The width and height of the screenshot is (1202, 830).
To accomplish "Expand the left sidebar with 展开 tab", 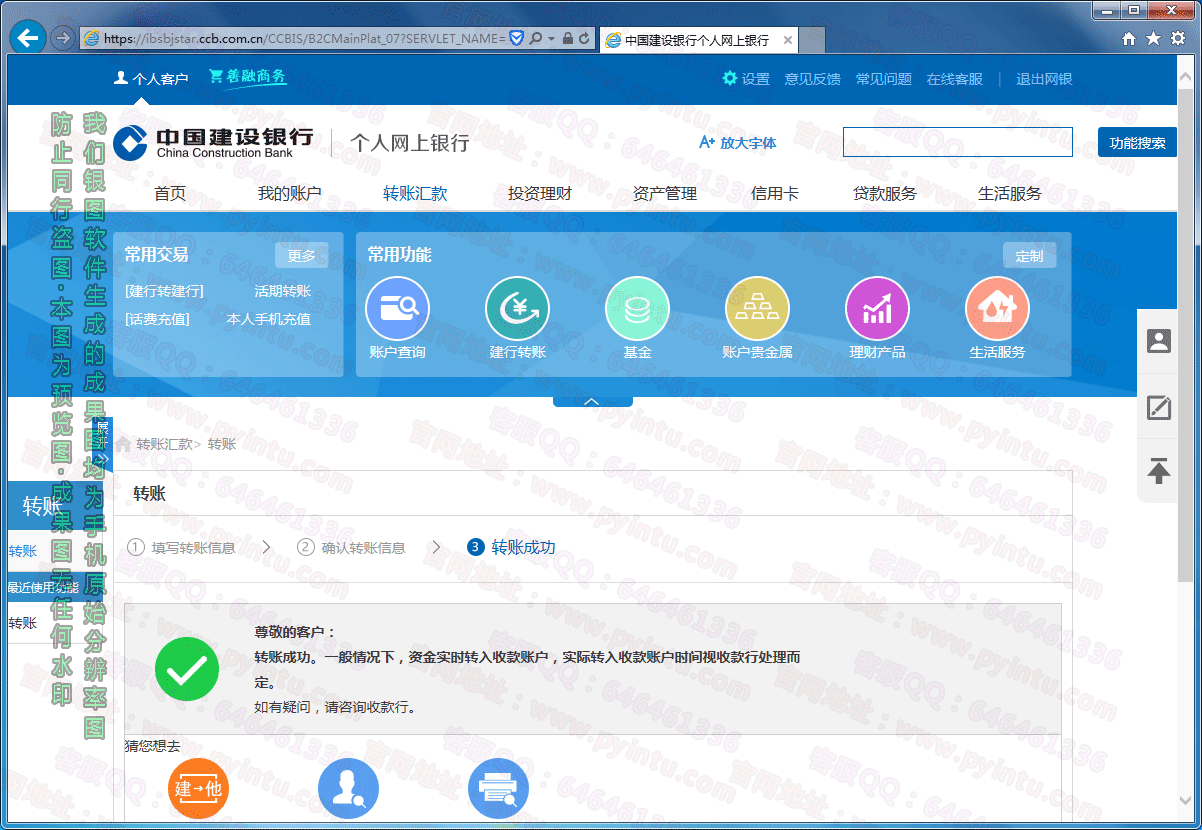I will tap(103, 444).
